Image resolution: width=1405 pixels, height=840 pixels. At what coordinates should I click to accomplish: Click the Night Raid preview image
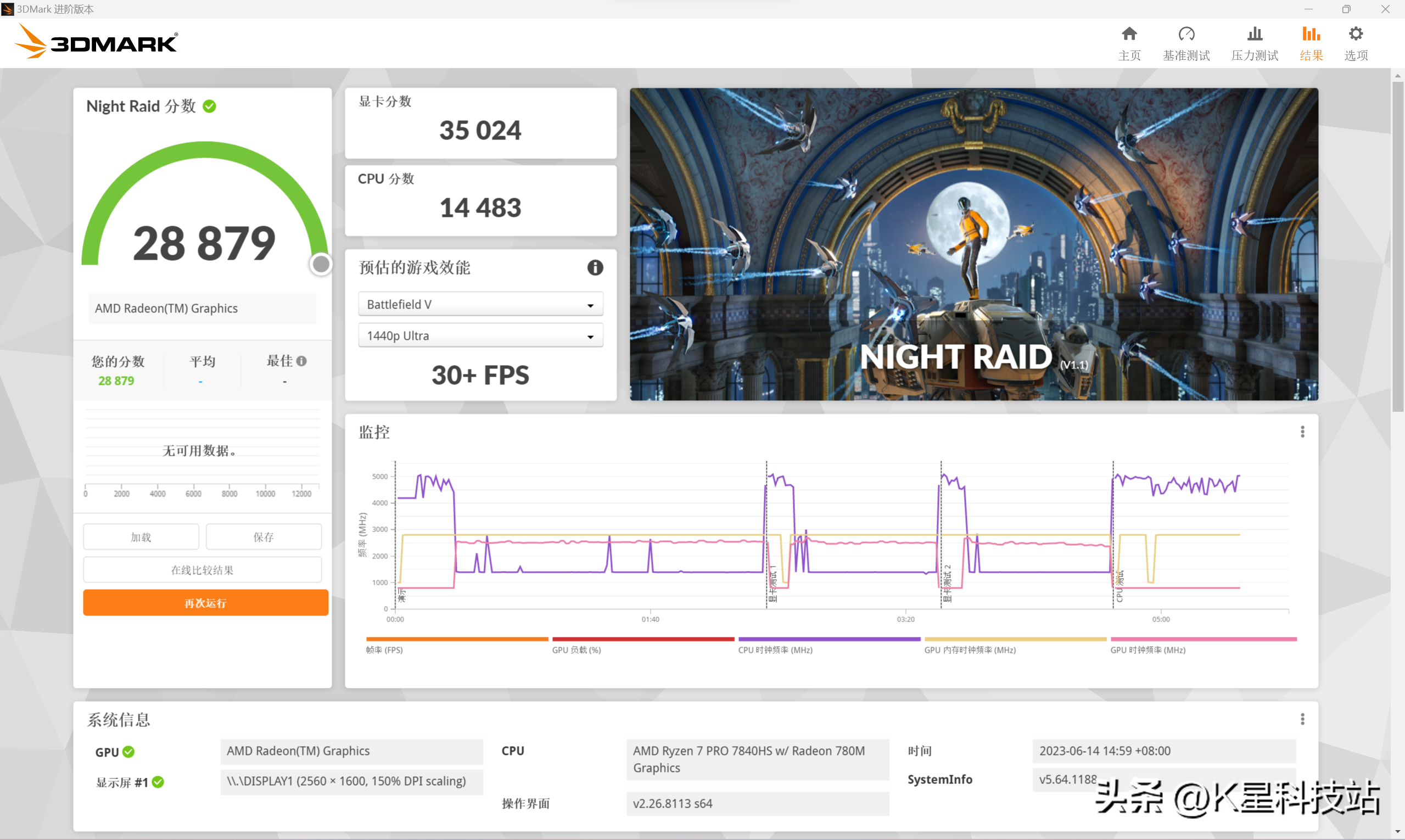[x=973, y=243]
